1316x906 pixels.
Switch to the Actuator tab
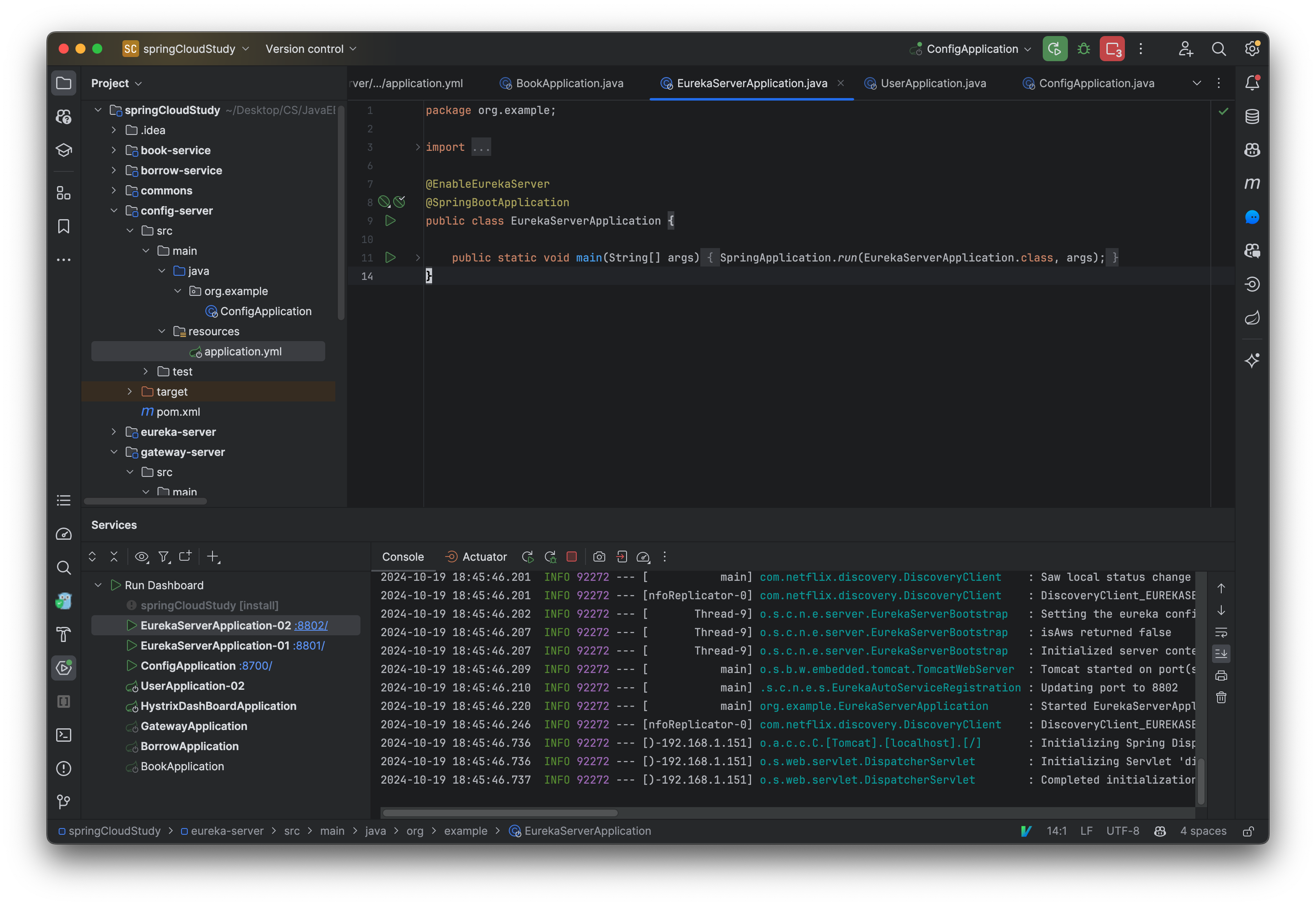[x=477, y=557]
